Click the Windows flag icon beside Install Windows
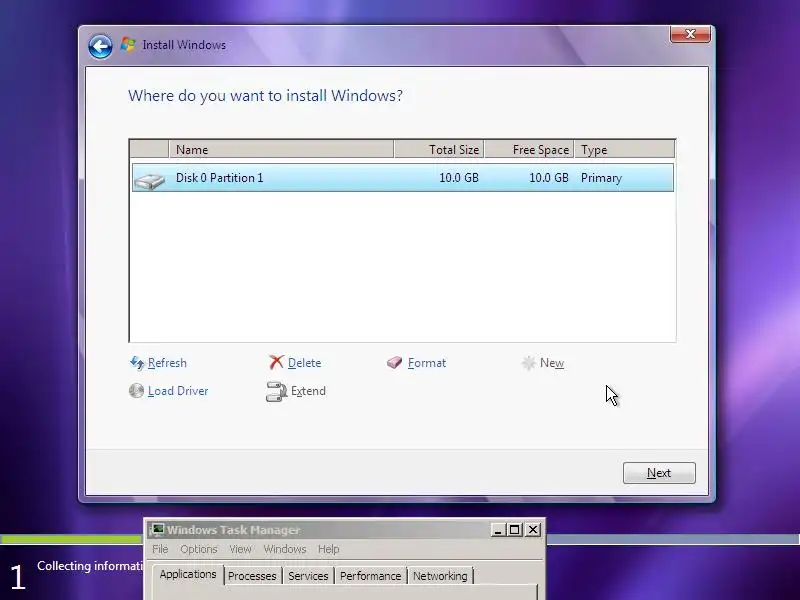The height and width of the screenshot is (600, 800). click(x=128, y=45)
